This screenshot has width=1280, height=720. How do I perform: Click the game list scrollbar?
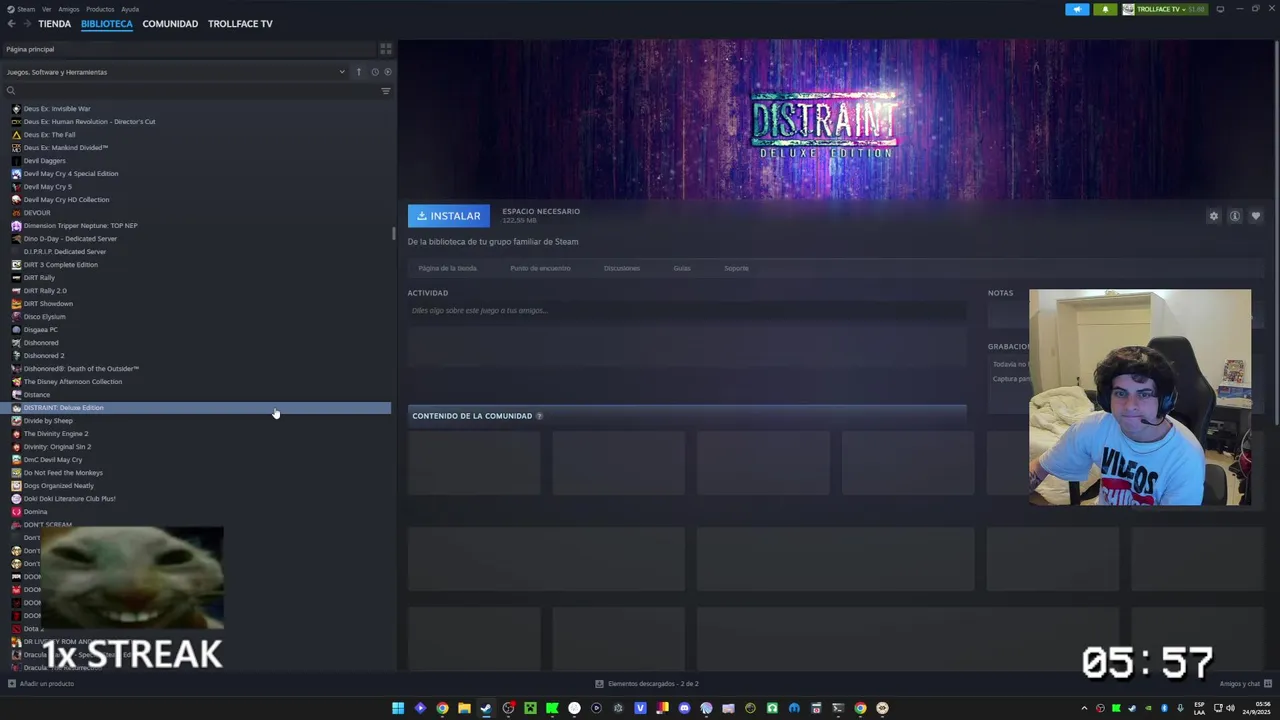click(x=393, y=234)
